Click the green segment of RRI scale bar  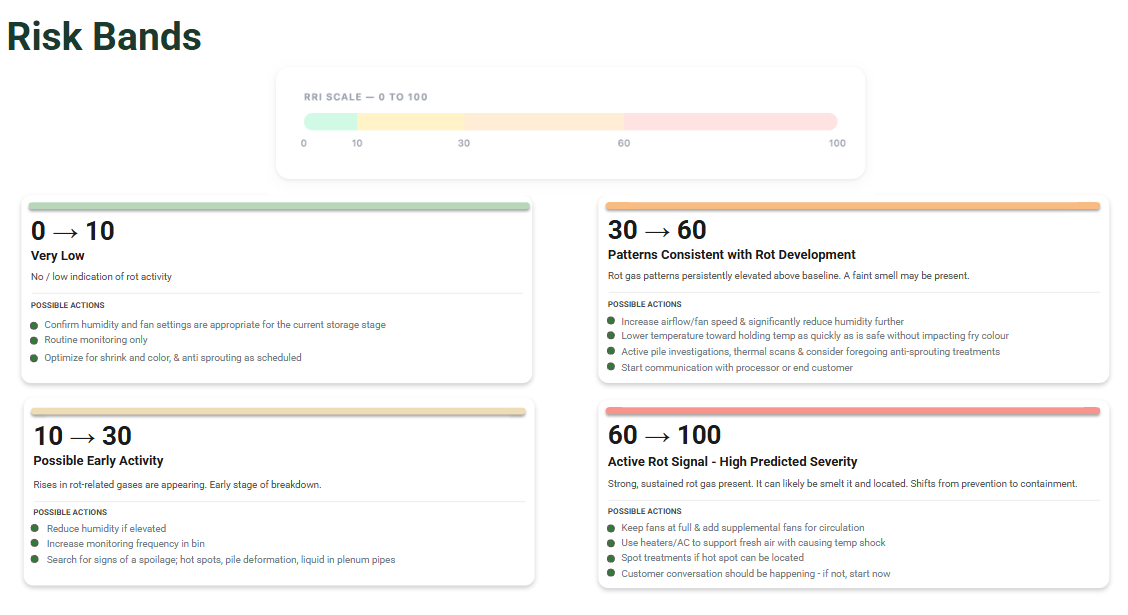point(331,122)
